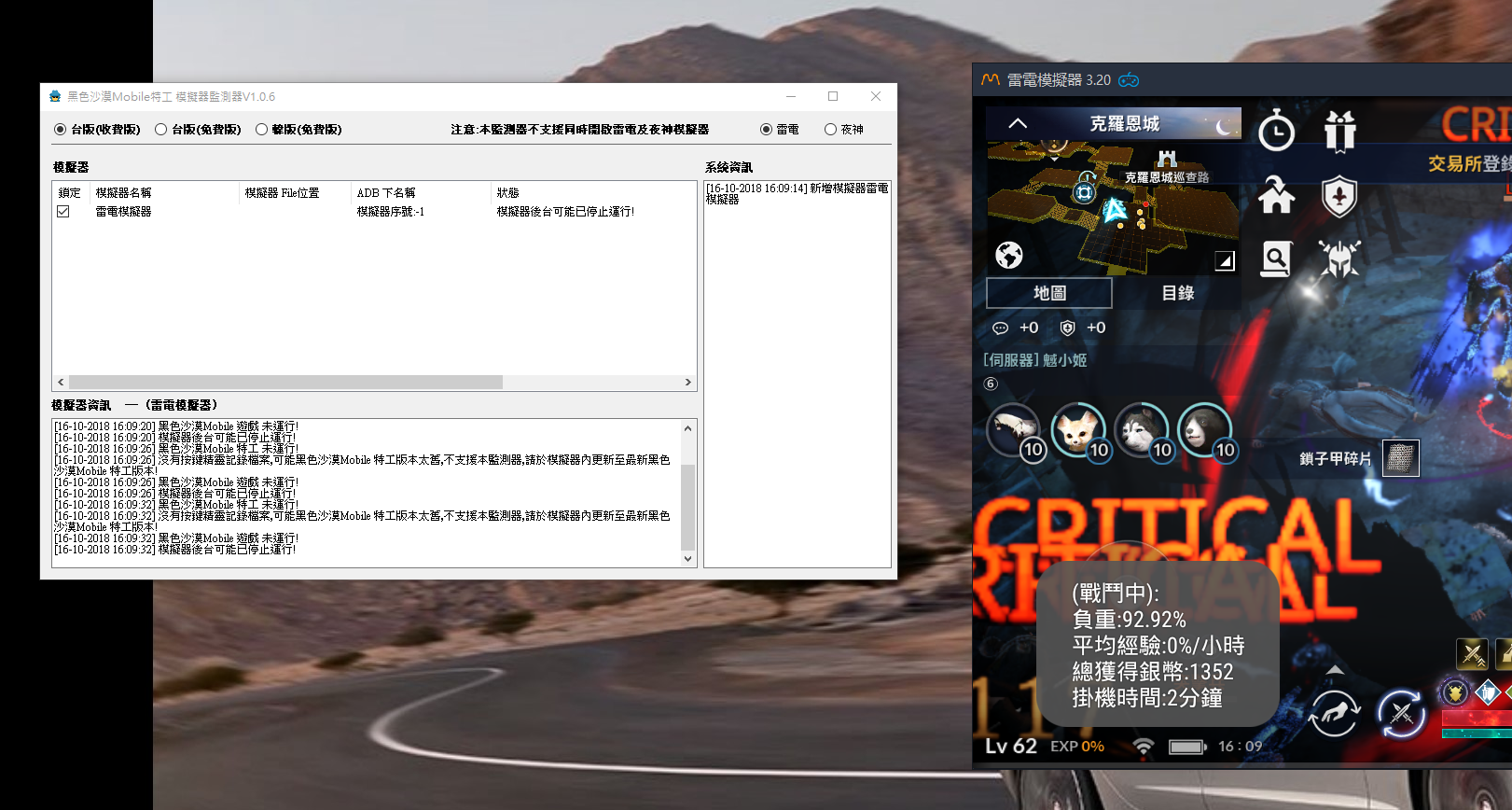This screenshot has height=810, width=1512.
Task: Select the husky dog pet portrait
Action: pyautogui.click(x=1142, y=431)
